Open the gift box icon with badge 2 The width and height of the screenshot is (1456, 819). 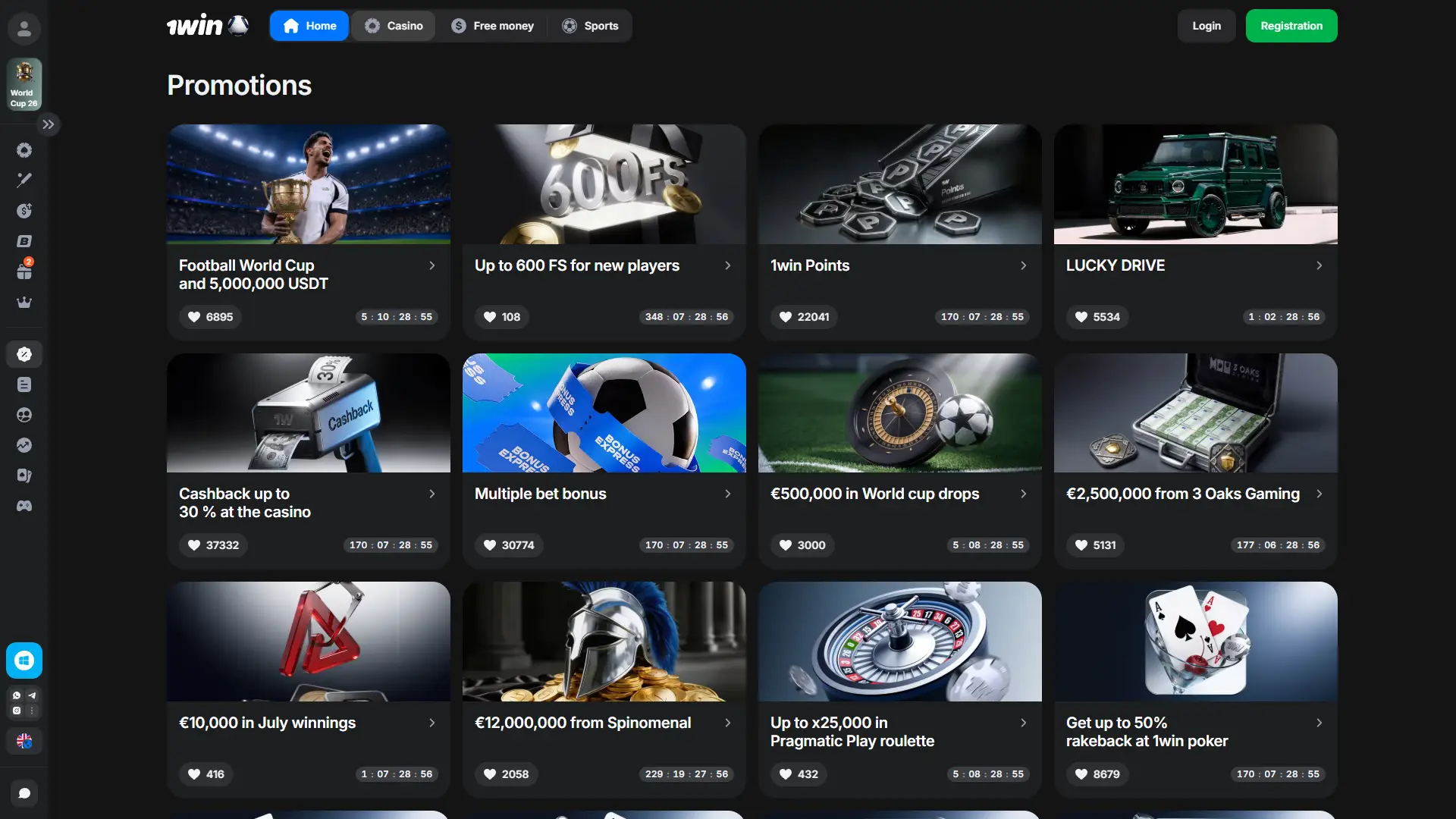24,270
